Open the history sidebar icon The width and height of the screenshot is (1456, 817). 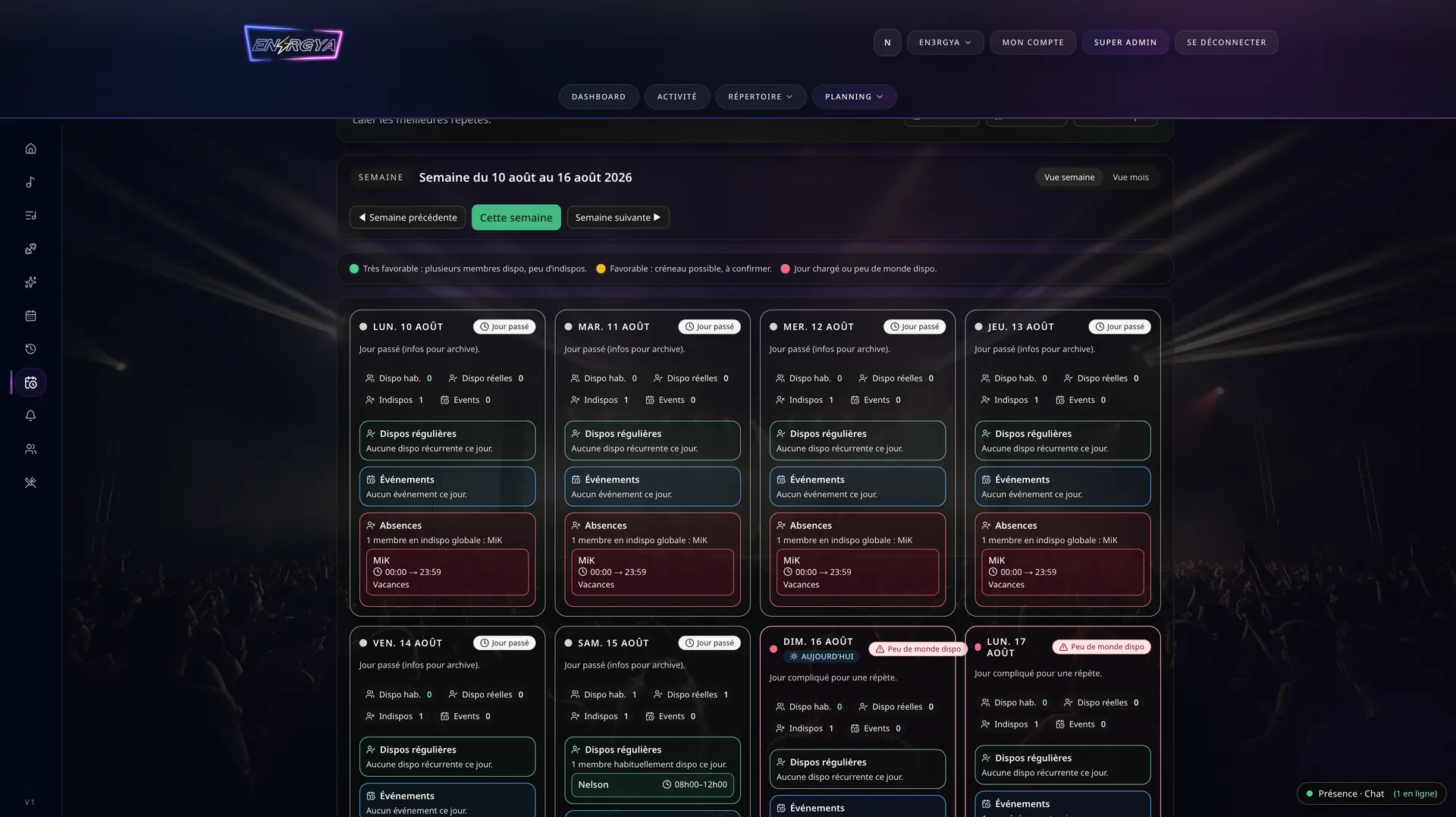click(x=30, y=349)
